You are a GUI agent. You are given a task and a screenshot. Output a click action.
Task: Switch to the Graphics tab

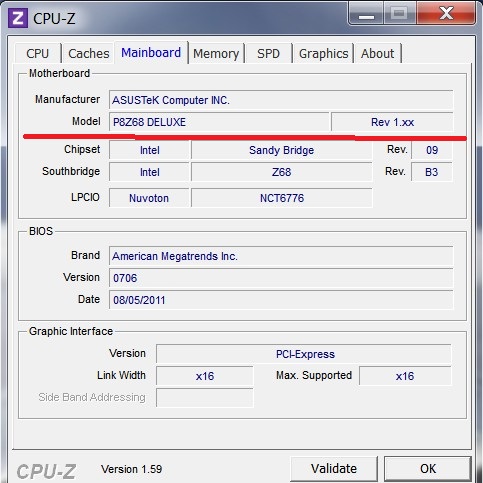pyautogui.click(x=323, y=53)
